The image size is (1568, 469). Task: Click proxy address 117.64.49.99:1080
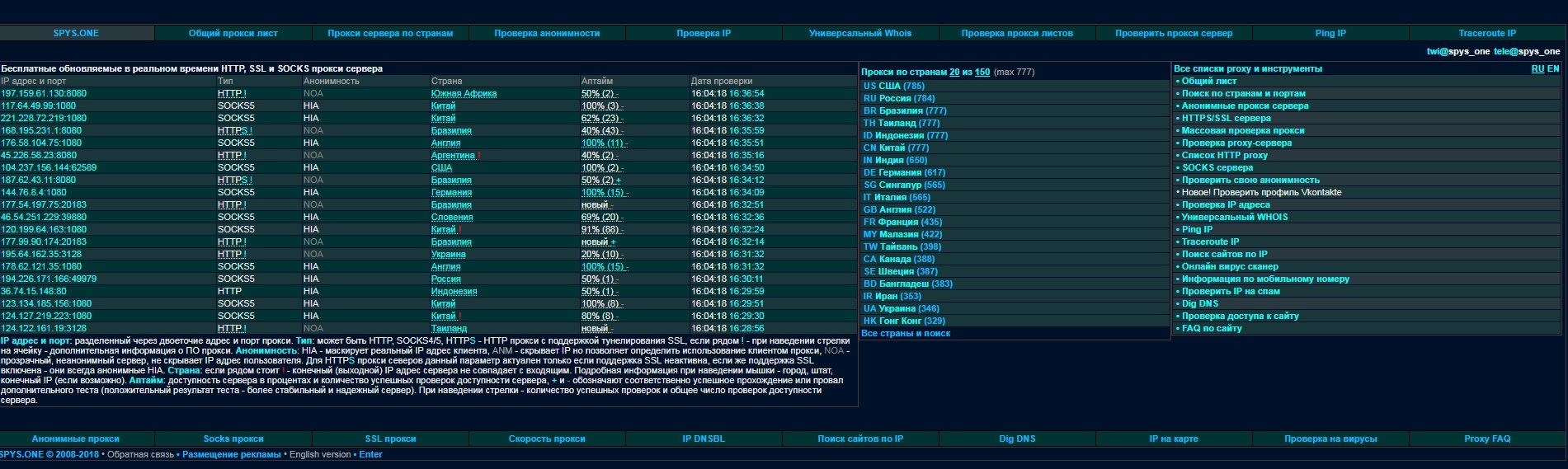coord(38,106)
